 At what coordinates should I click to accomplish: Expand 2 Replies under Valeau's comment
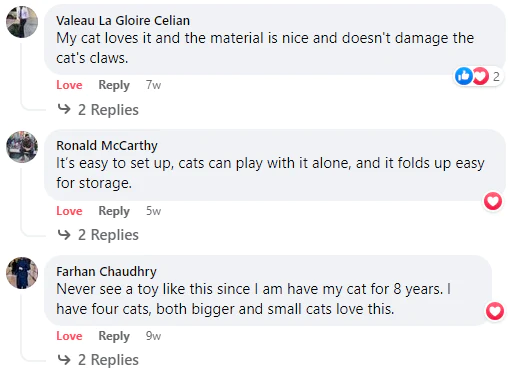pyautogui.click(x=108, y=110)
